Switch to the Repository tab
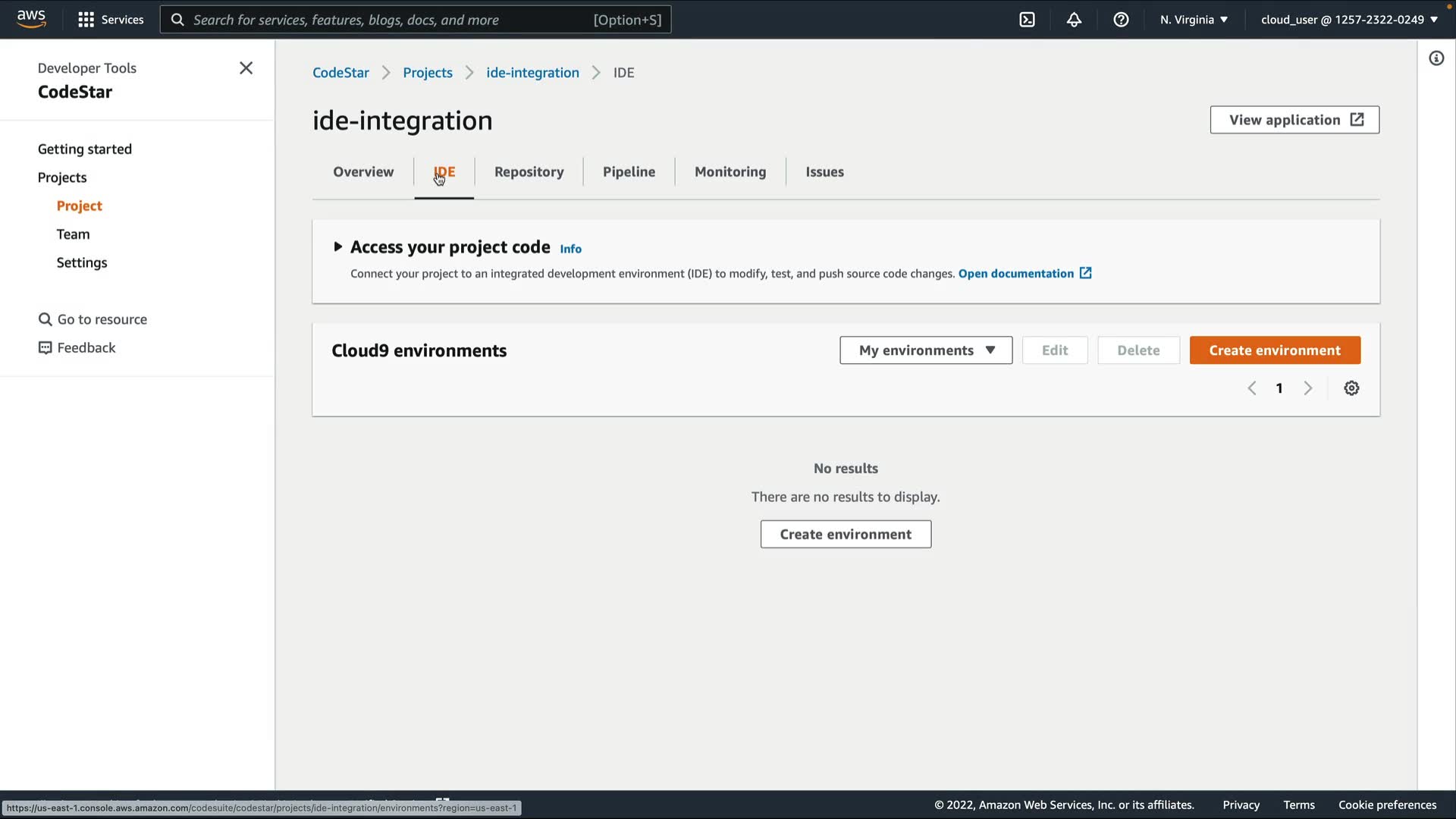This screenshot has width=1456, height=819. (x=529, y=172)
